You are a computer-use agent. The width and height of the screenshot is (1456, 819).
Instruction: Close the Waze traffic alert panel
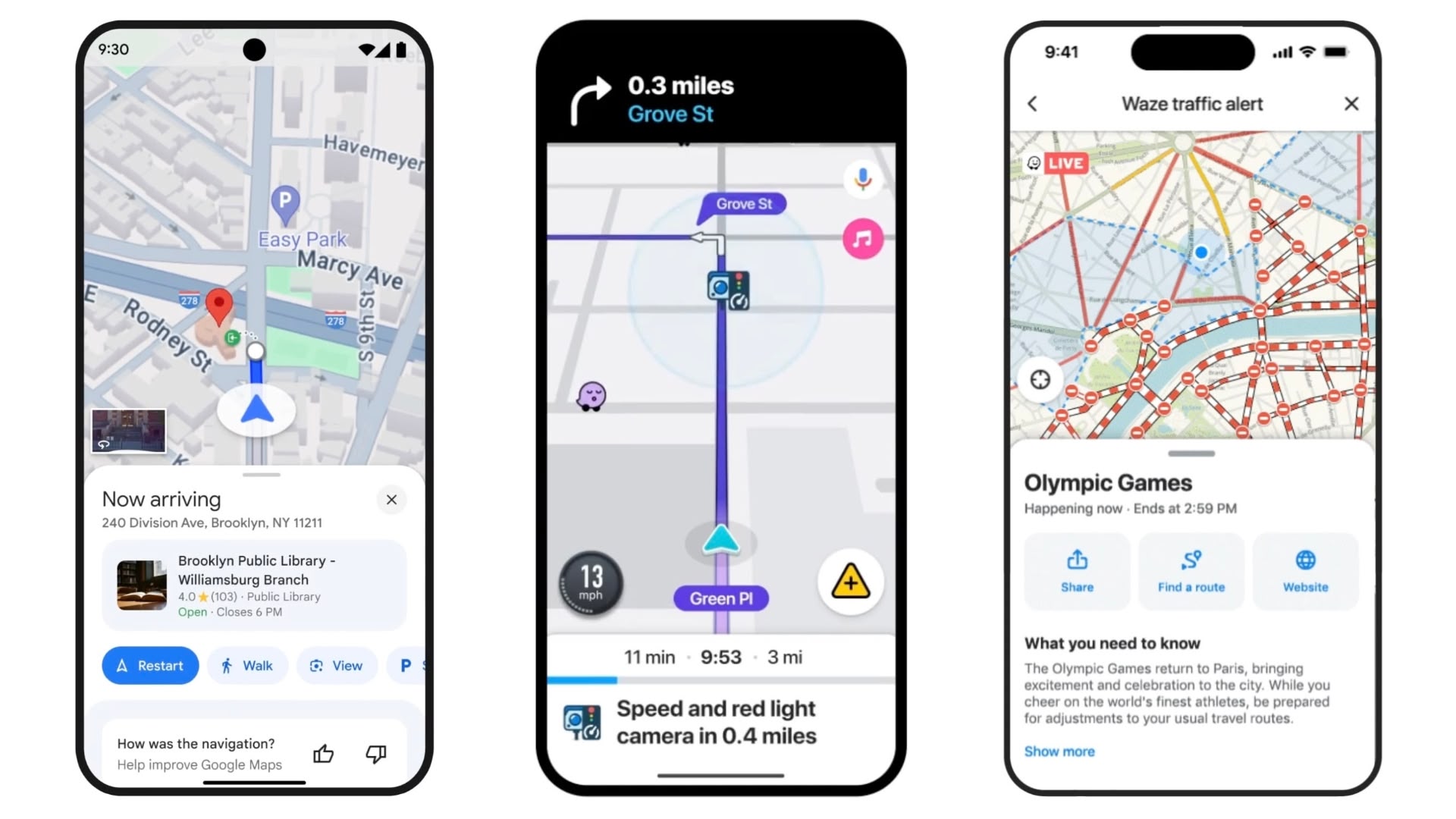click(1352, 104)
